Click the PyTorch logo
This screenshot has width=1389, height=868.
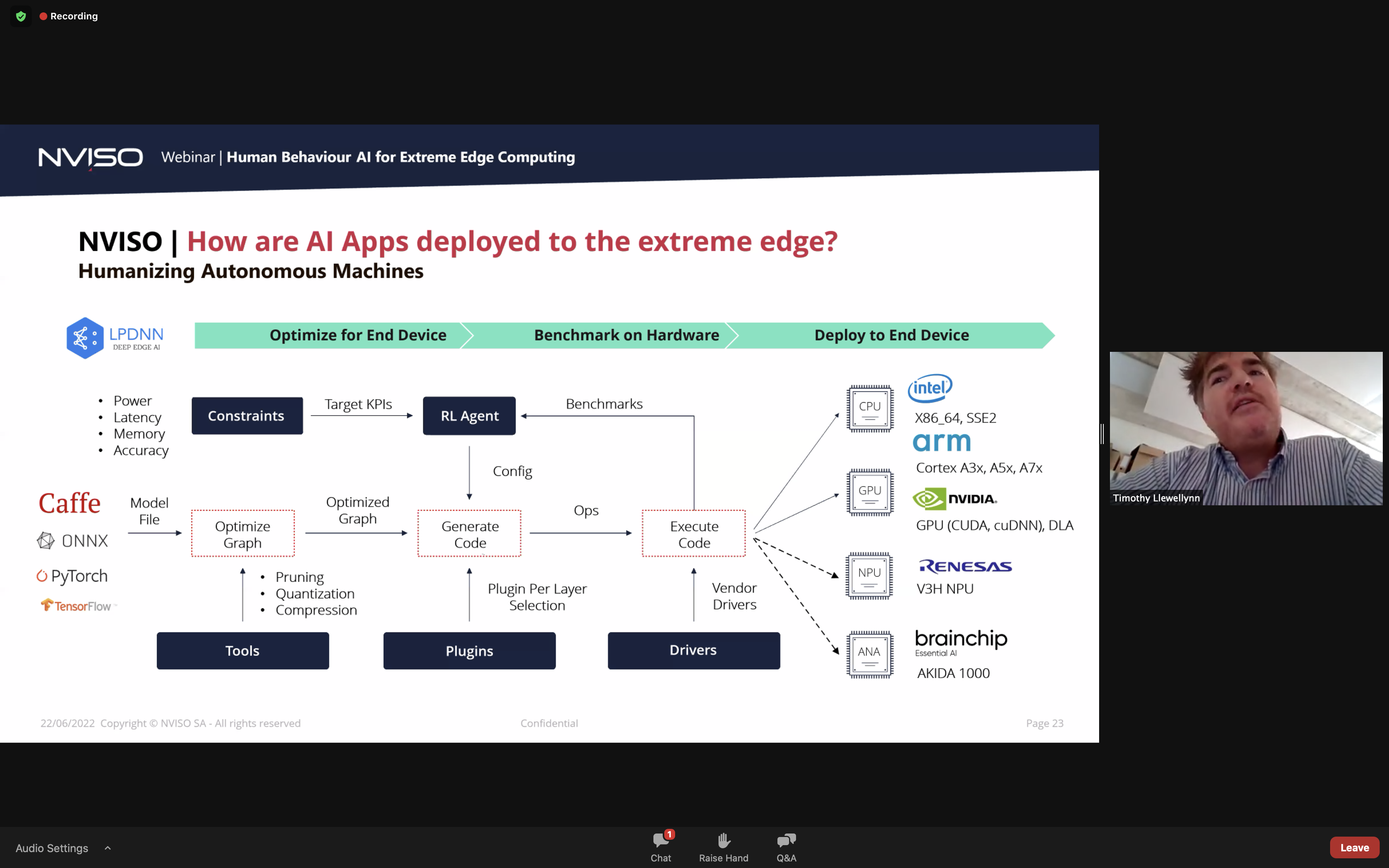pyautogui.click(x=72, y=576)
